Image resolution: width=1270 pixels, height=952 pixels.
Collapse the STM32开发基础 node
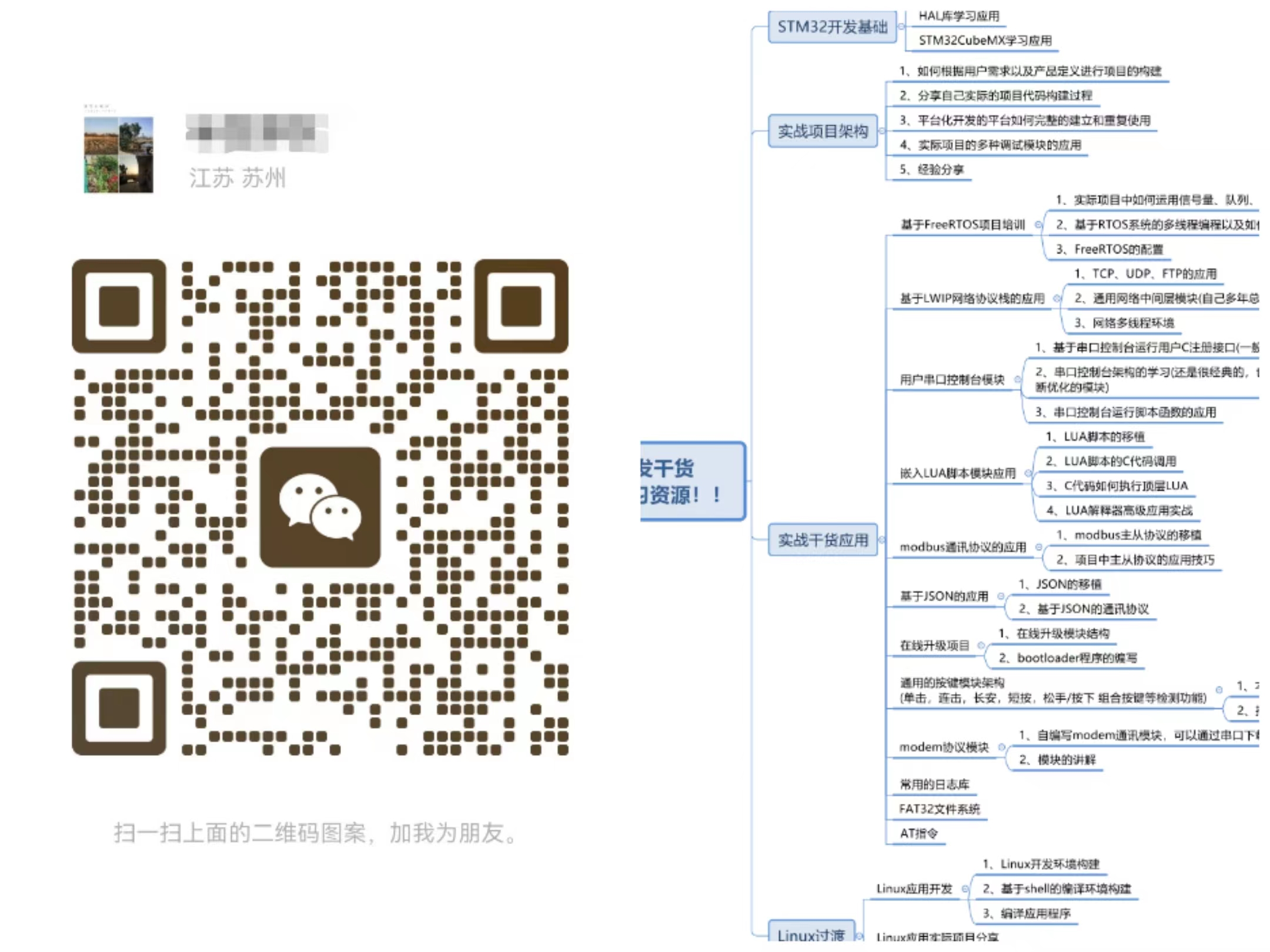(901, 26)
